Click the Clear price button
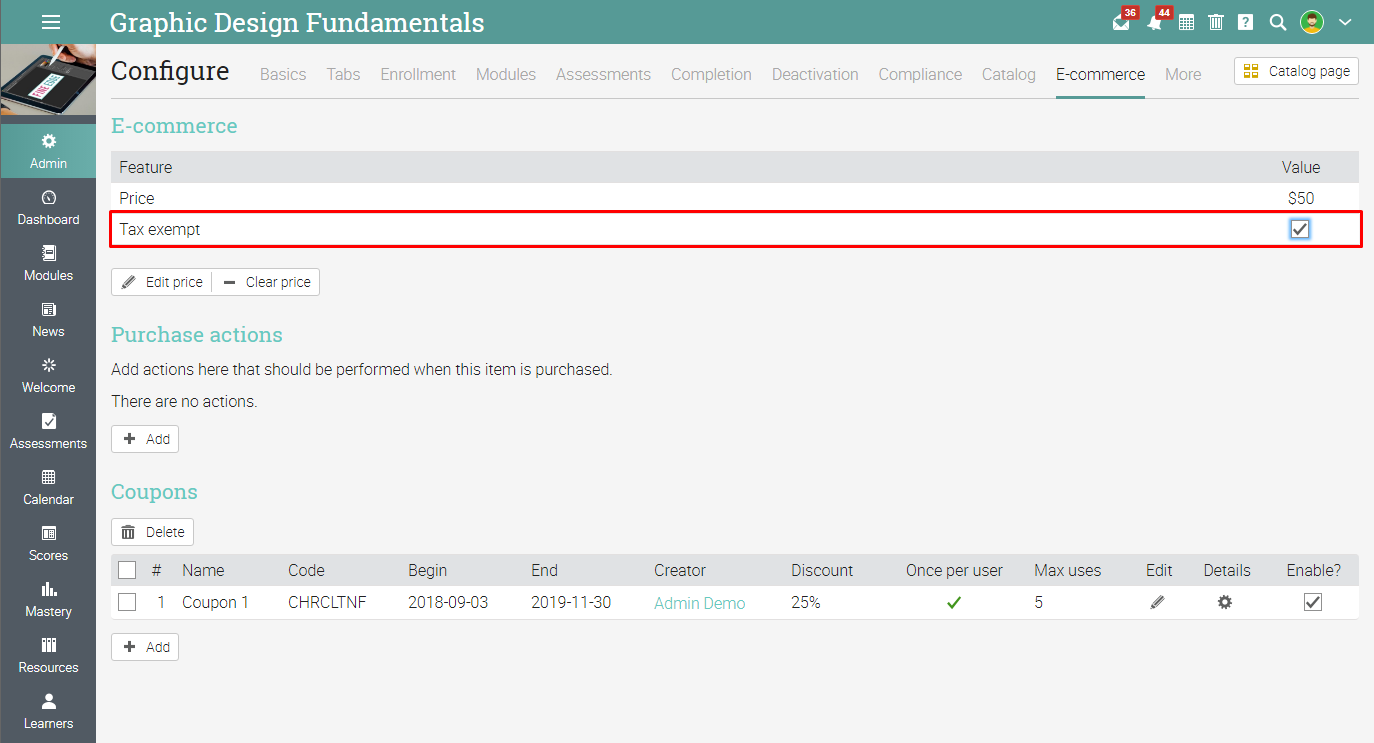 coord(266,282)
